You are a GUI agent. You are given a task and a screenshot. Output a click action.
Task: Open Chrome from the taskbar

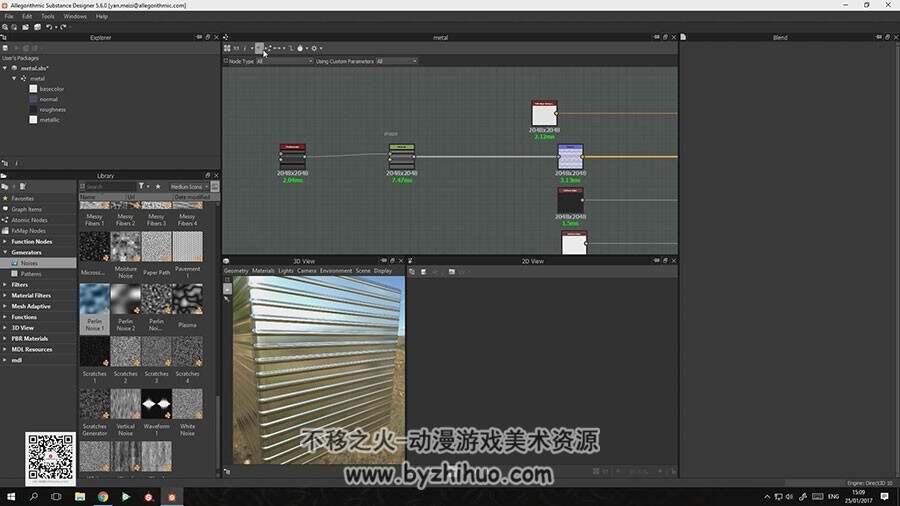coord(103,497)
